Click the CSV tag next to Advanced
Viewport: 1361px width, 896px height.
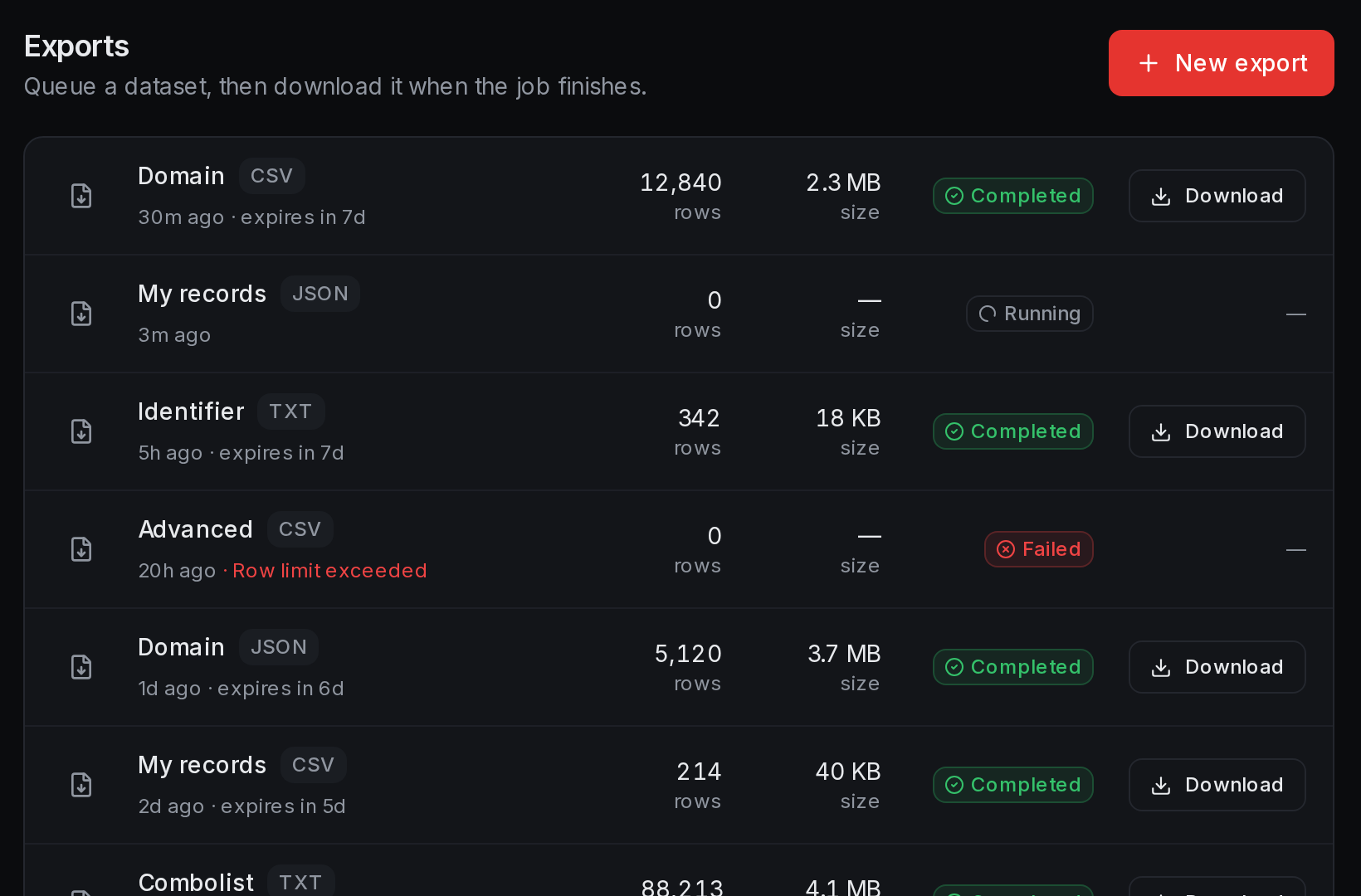click(300, 529)
